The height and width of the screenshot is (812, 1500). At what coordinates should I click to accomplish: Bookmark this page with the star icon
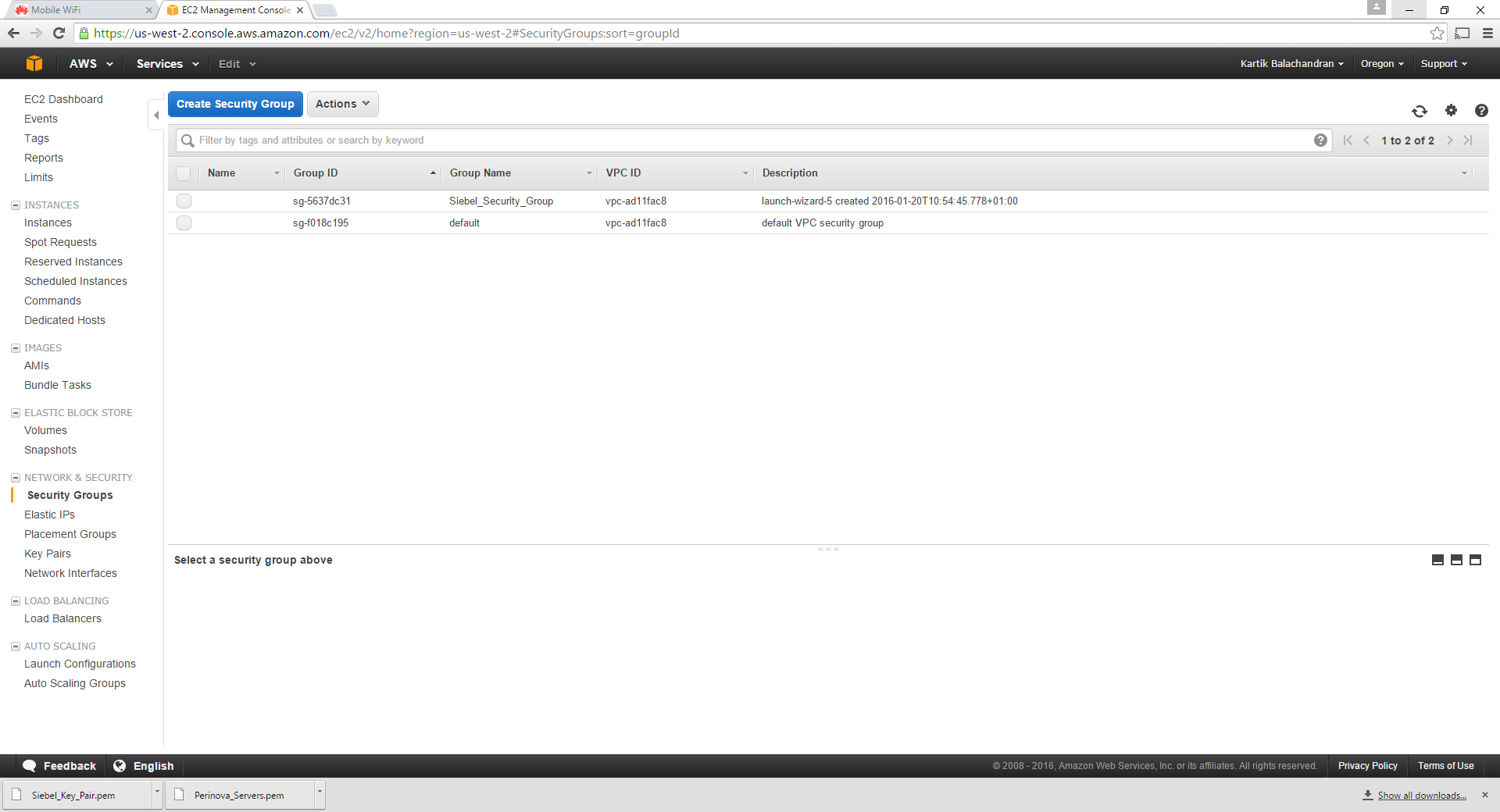[1437, 33]
